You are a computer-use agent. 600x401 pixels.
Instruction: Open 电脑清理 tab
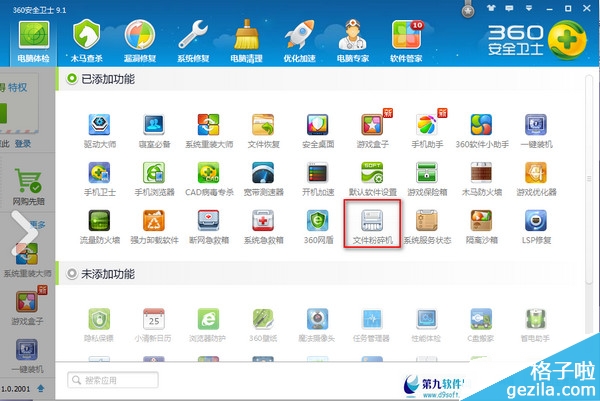(246, 42)
